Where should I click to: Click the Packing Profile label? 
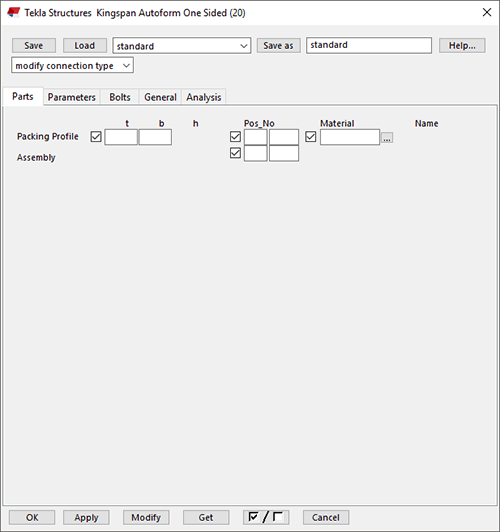48,136
